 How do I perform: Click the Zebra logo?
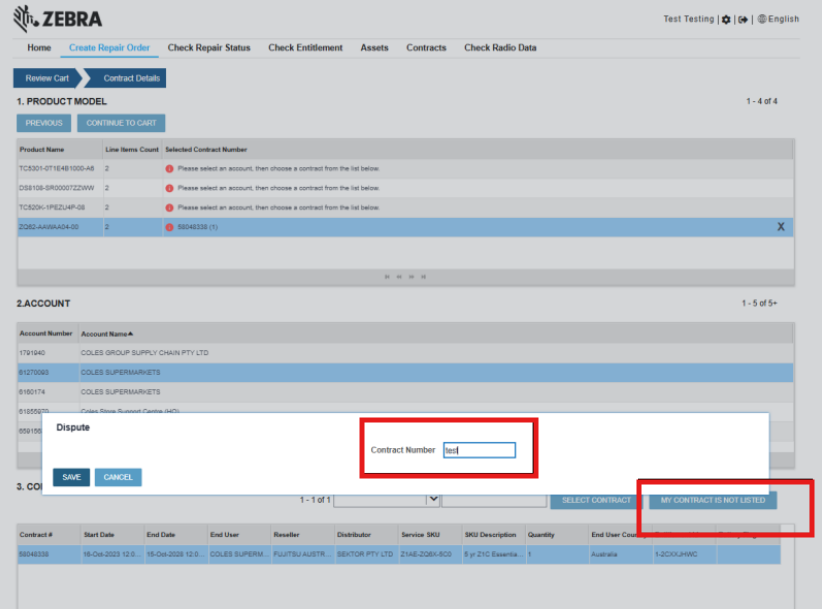click(x=57, y=19)
